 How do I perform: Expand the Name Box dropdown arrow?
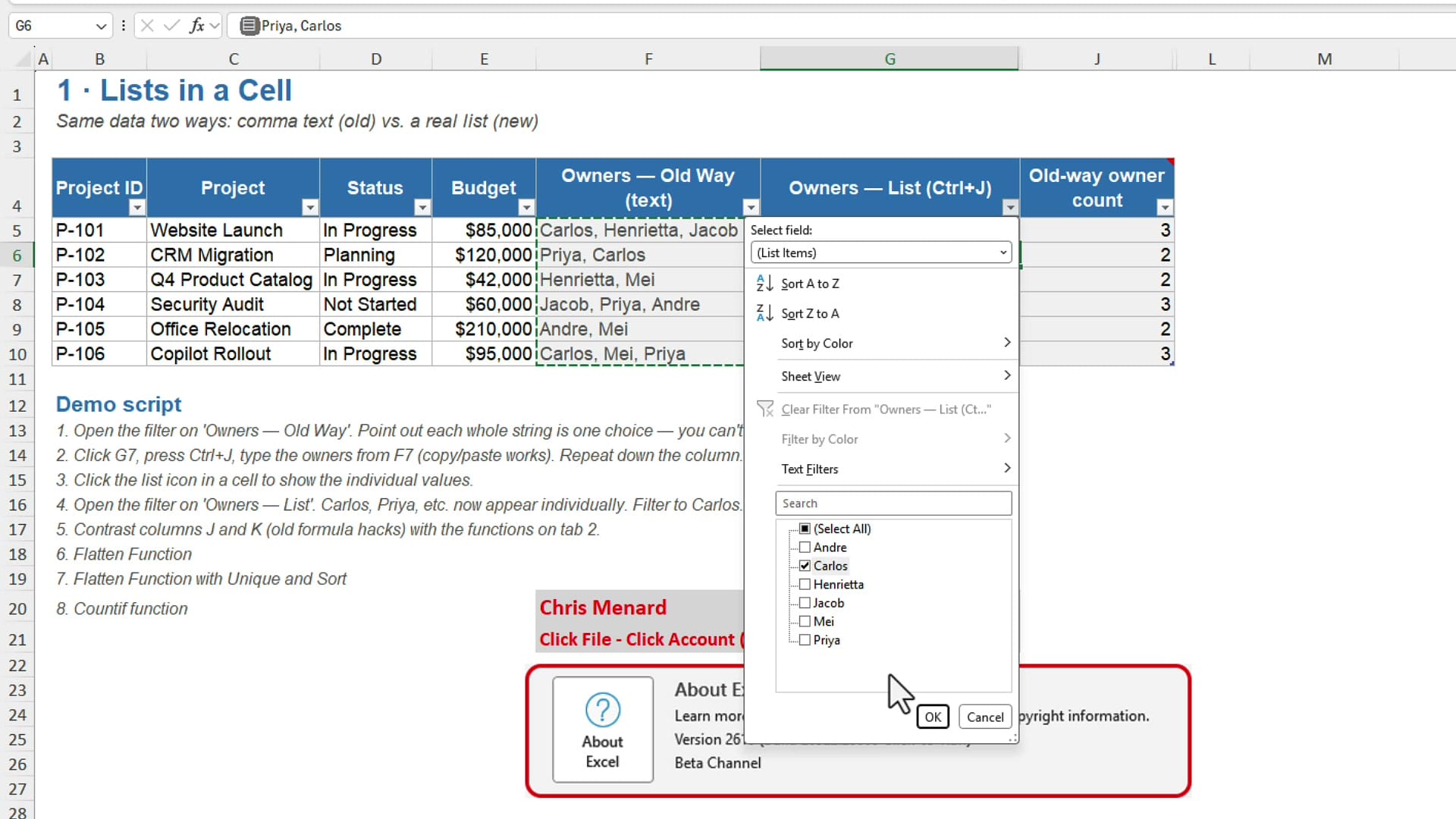click(101, 27)
